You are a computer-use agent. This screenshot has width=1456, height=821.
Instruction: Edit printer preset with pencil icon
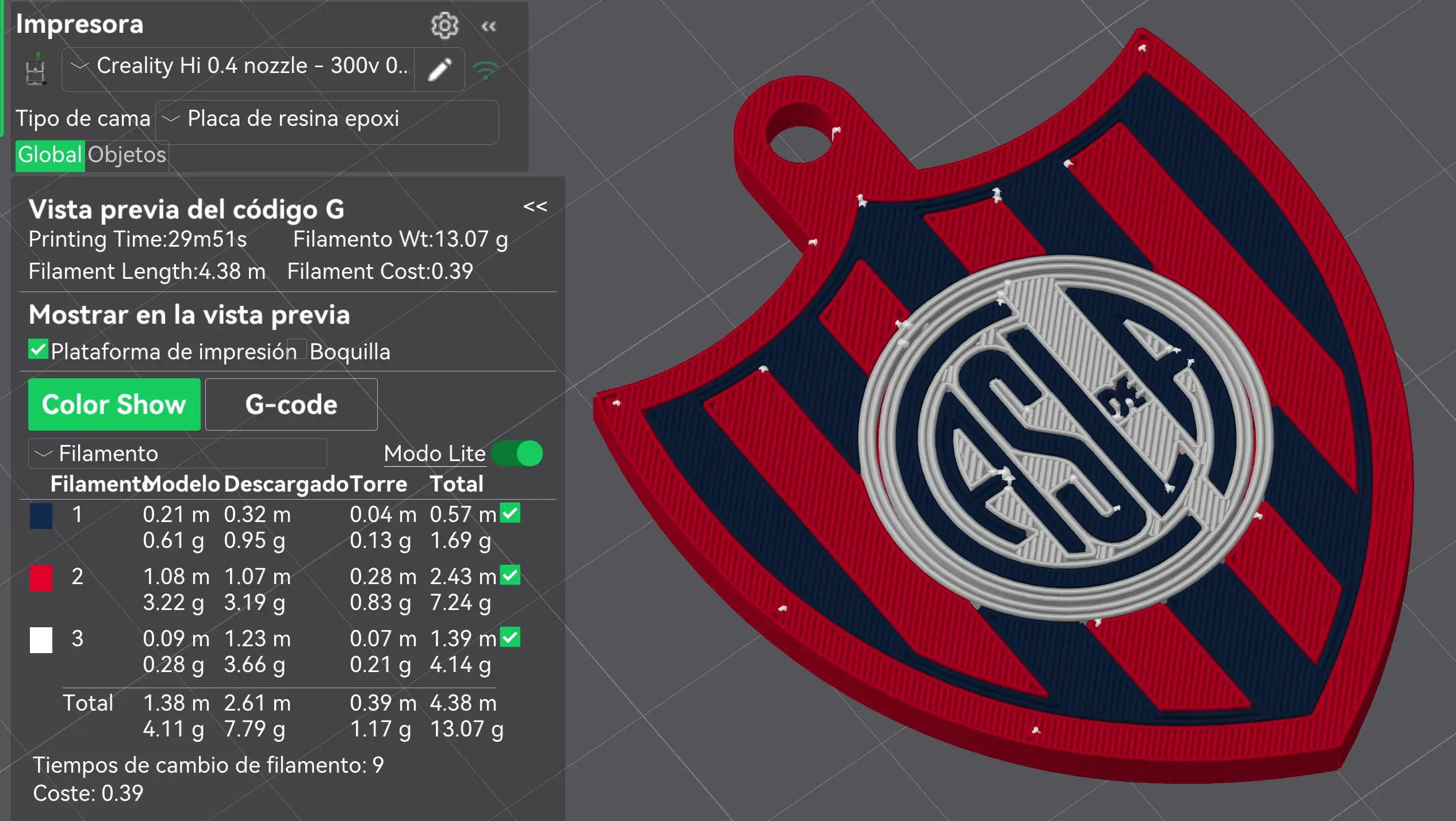pyautogui.click(x=440, y=70)
